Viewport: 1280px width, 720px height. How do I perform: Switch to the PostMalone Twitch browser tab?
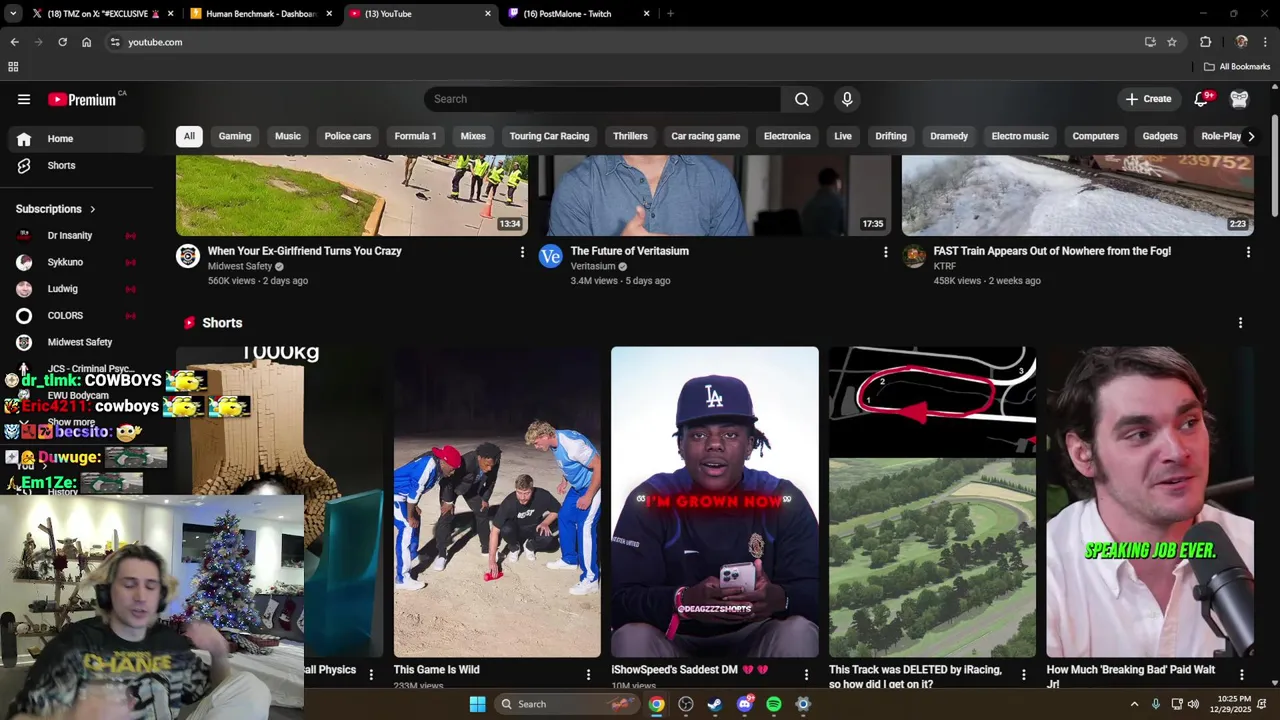coord(578,14)
